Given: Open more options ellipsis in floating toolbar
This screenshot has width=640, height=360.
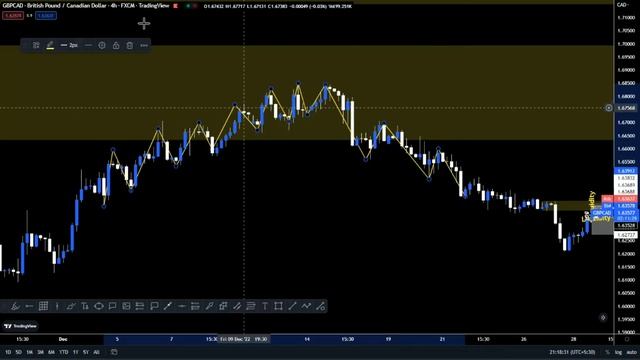Looking at the screenshot, I should tap(144, 45).
